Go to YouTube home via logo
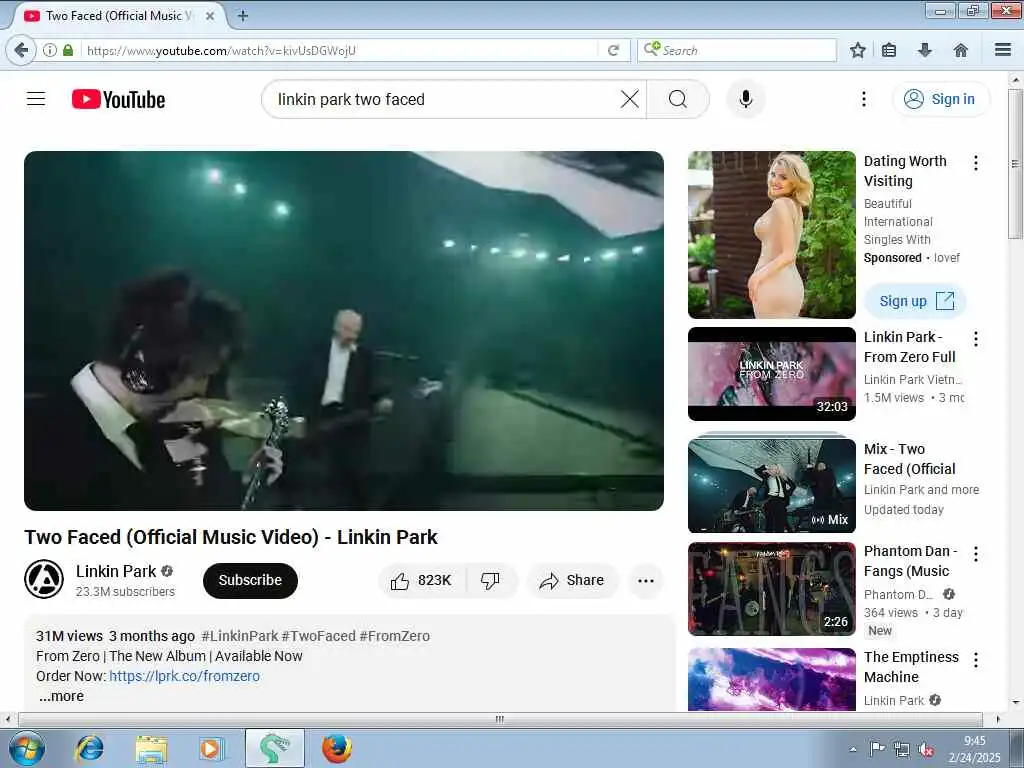 (x=118, y=99)
